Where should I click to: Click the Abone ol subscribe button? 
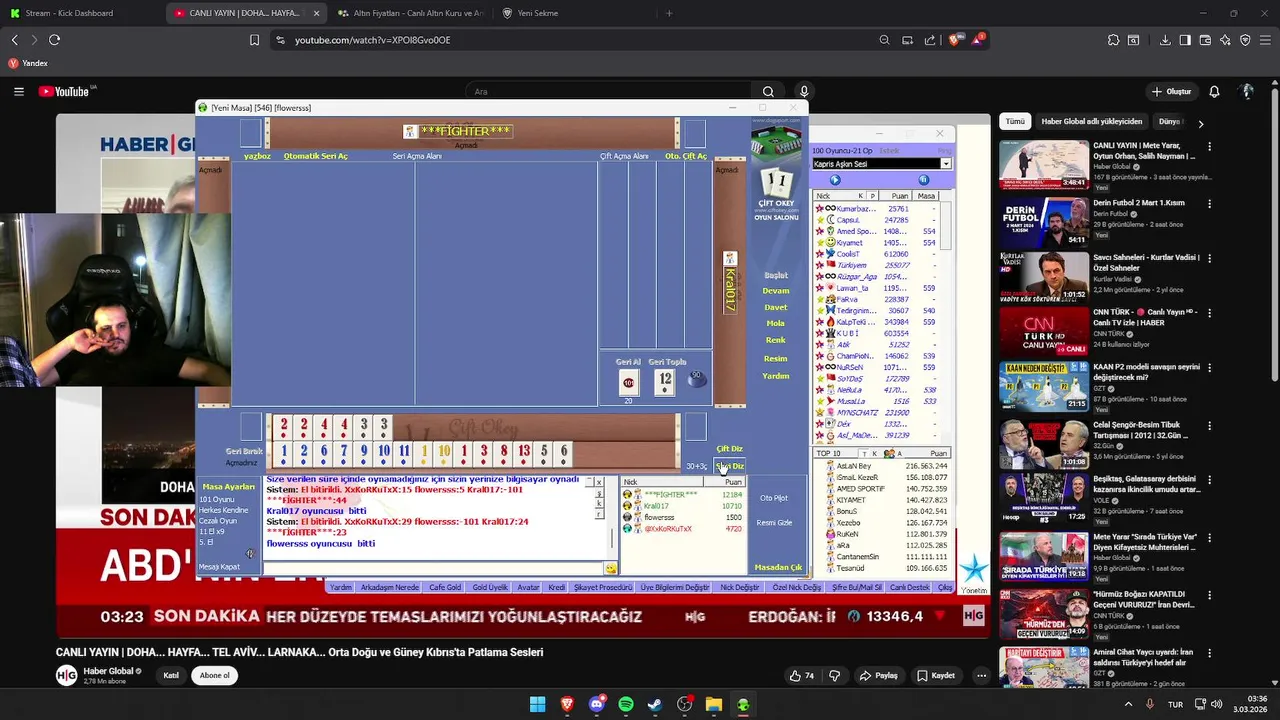click(214, 675)
